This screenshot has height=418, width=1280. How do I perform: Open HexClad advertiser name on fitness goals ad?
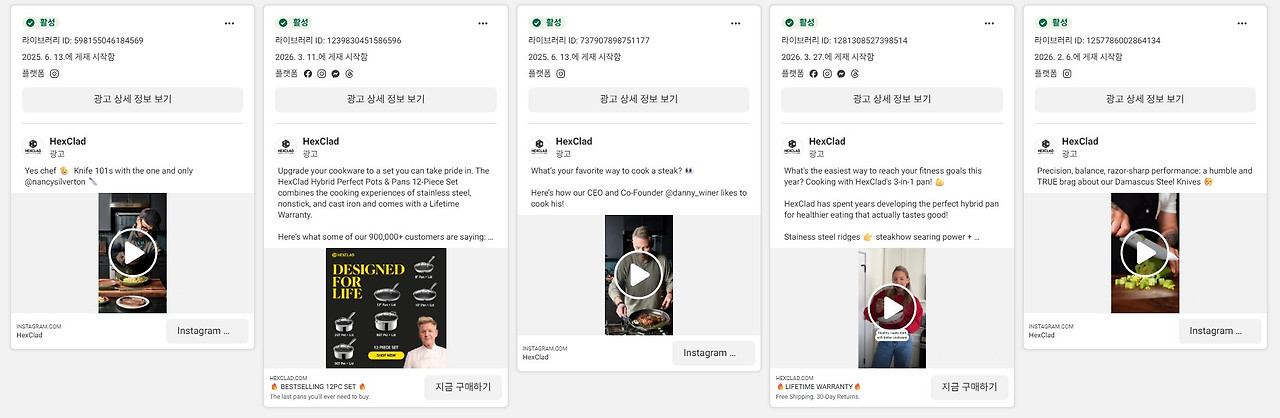tap(827, 142)
